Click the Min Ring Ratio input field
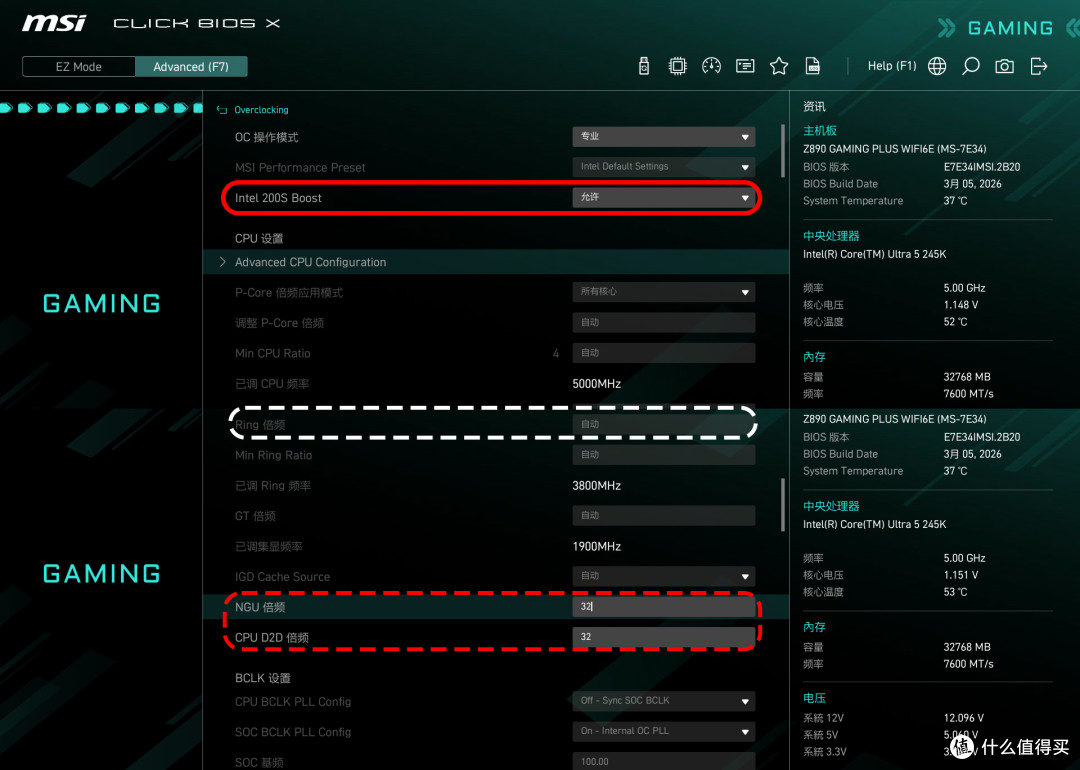This screenshot has height=770, width=1080. [663, 455]
